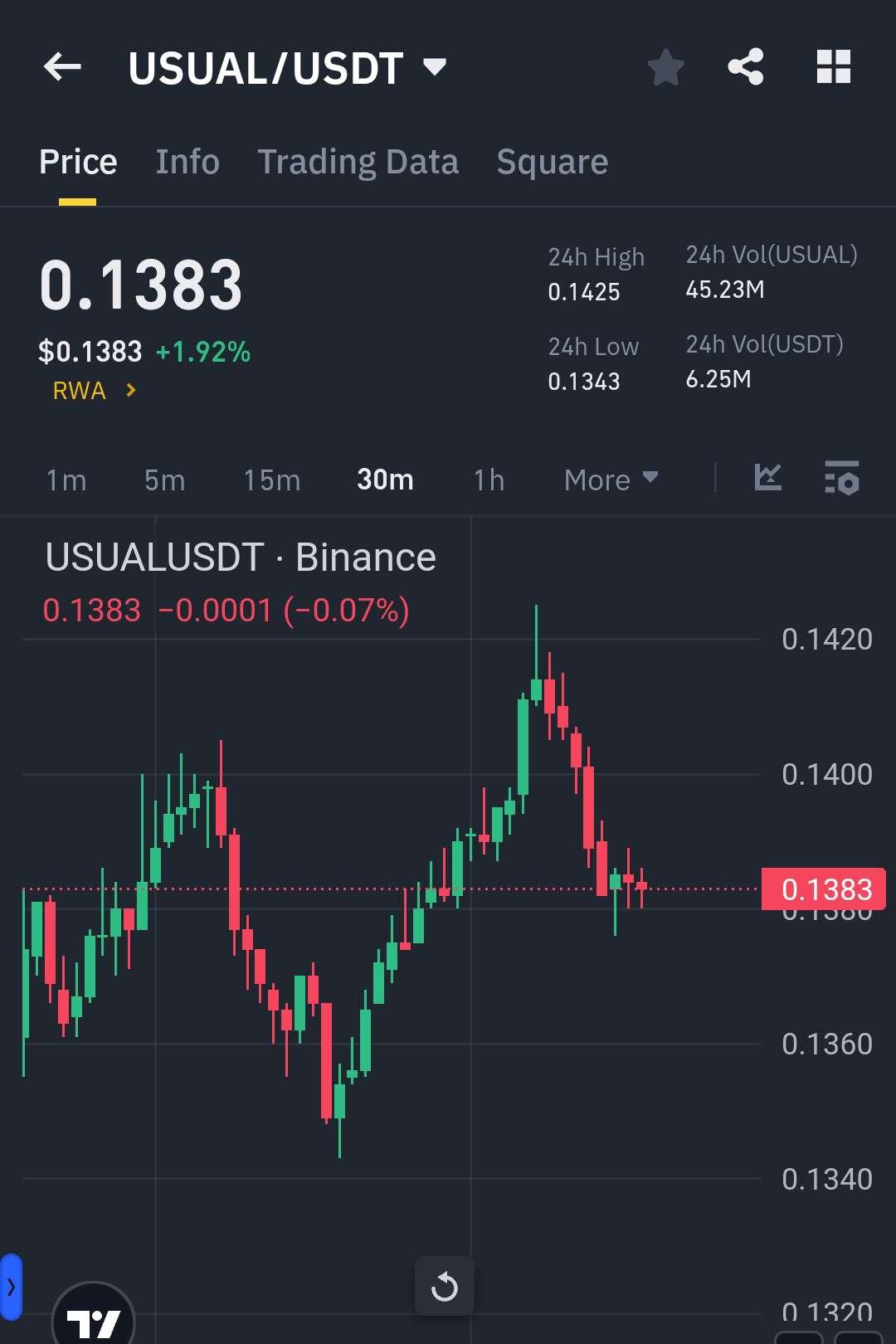896x1344 pixels.
Task: Expand the blue side panel handle
Action: coord(11,1287)
